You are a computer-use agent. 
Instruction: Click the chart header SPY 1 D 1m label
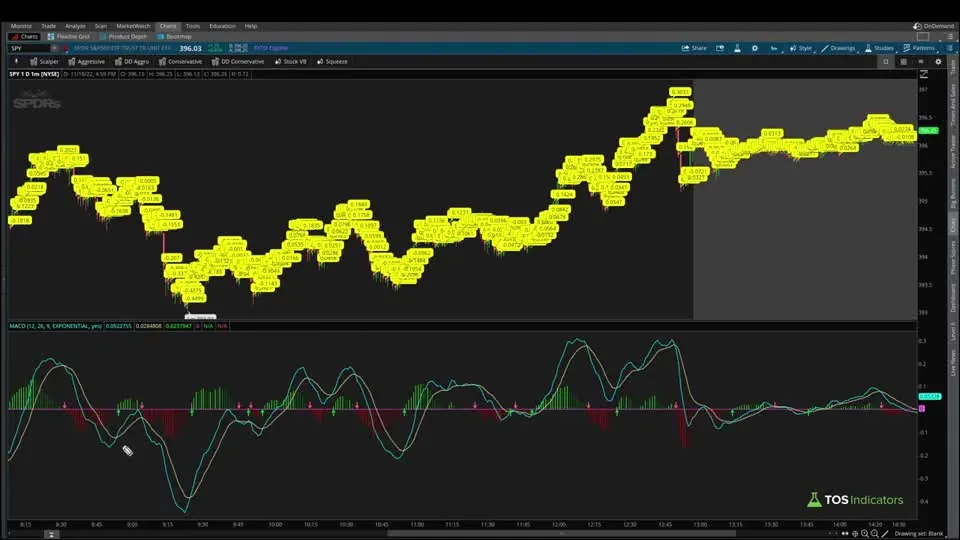[34, 74]
